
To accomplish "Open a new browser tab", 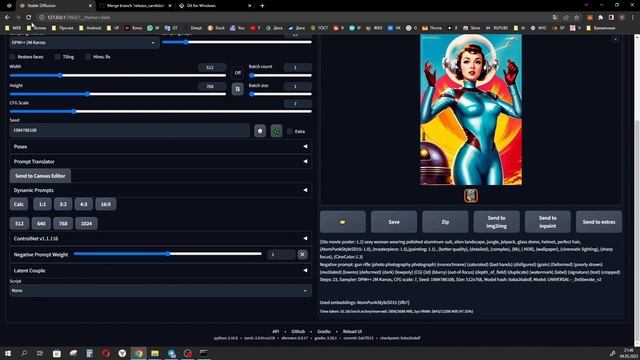I will click(262, 6).
